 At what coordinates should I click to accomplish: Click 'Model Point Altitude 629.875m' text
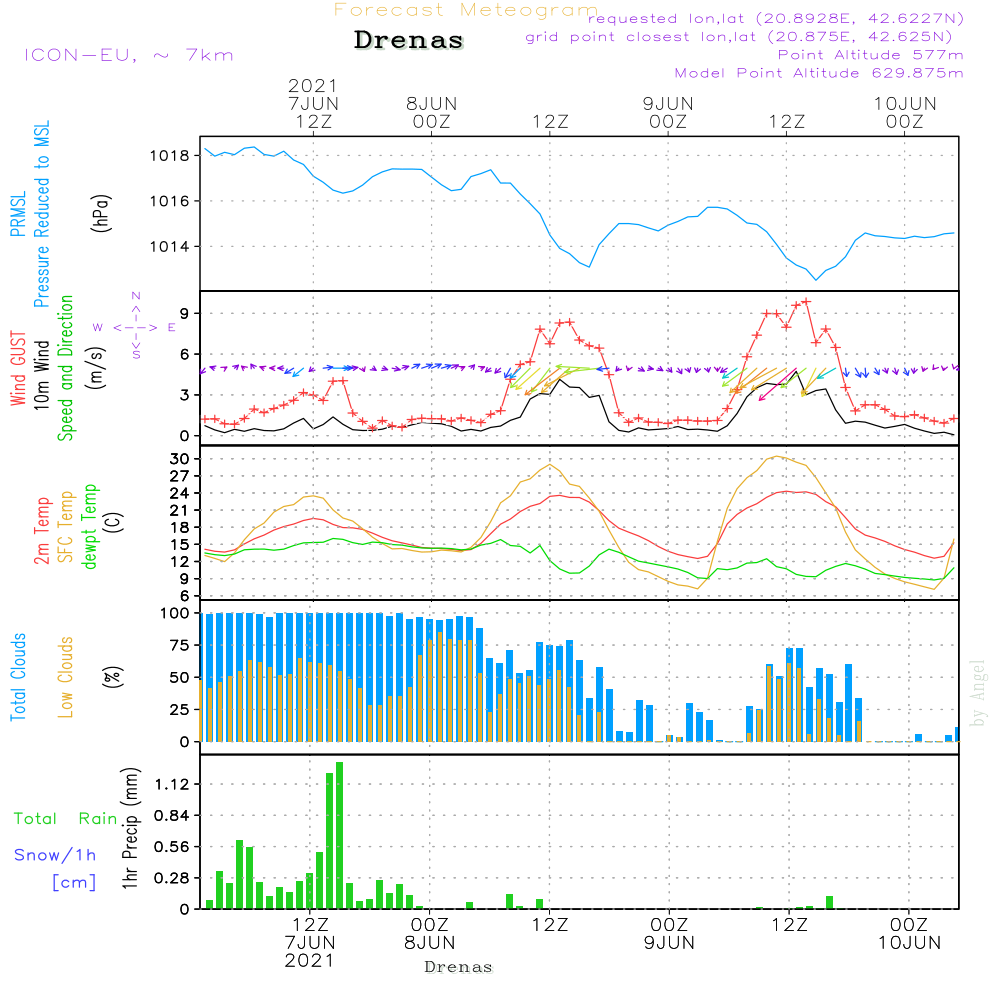[x=819, y=73]
